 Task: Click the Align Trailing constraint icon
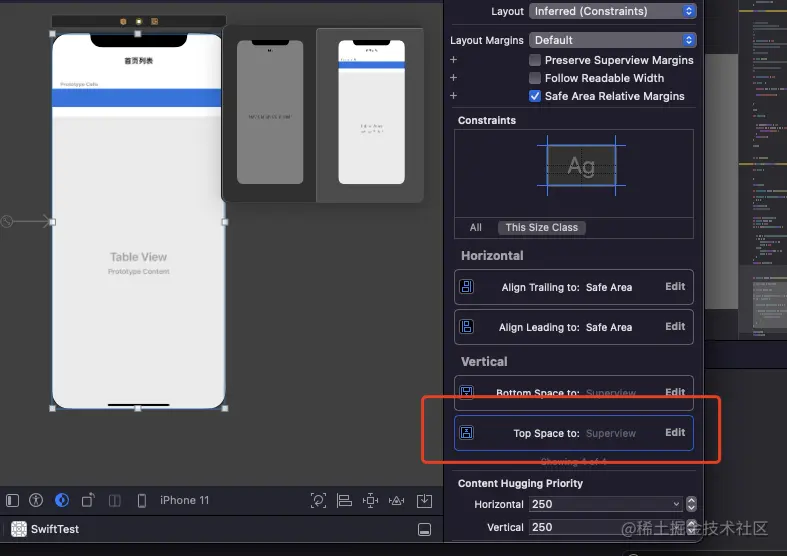467,287
